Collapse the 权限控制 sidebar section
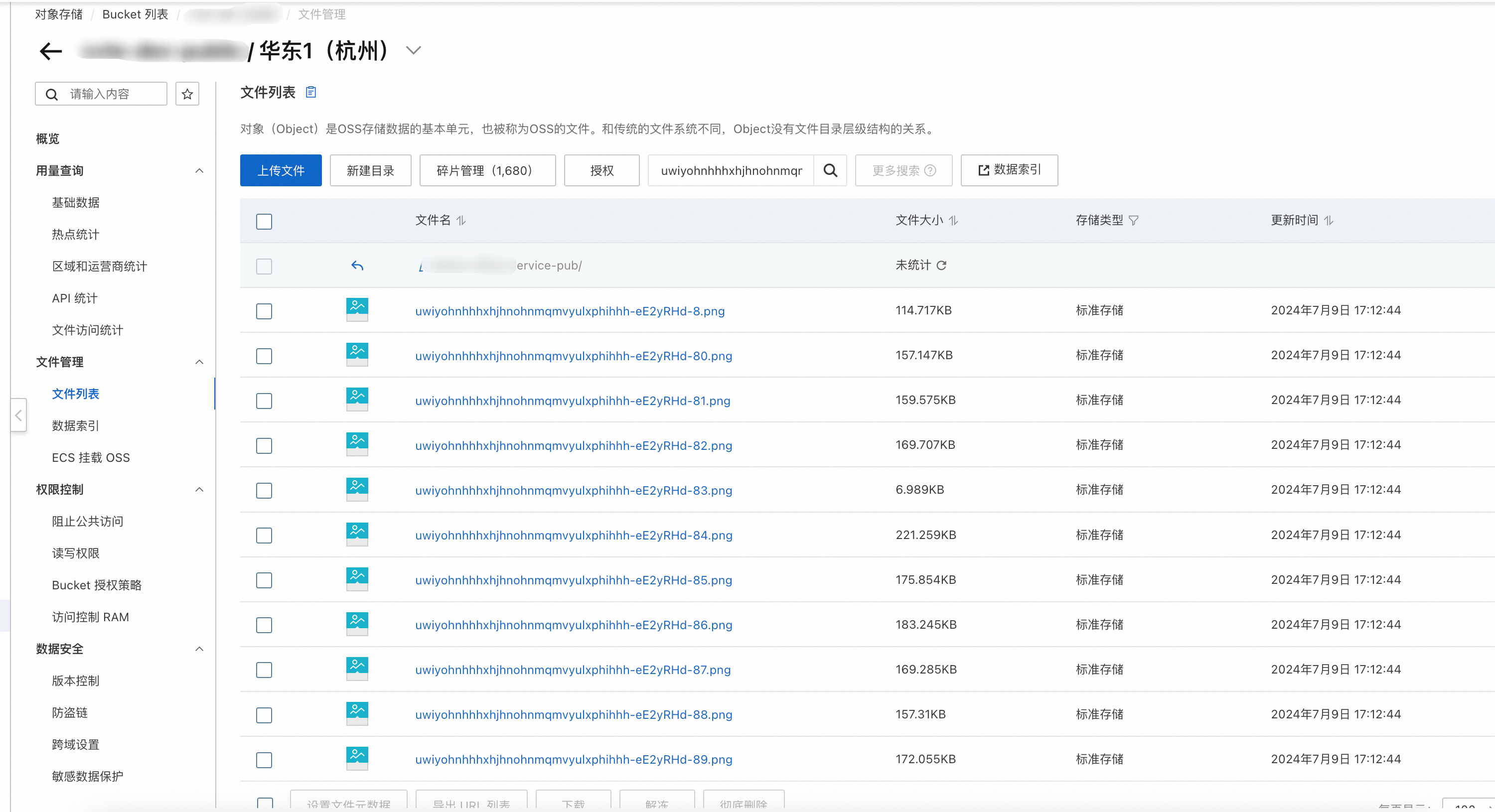Screen dimensions: 1495x812 (199, 490)
